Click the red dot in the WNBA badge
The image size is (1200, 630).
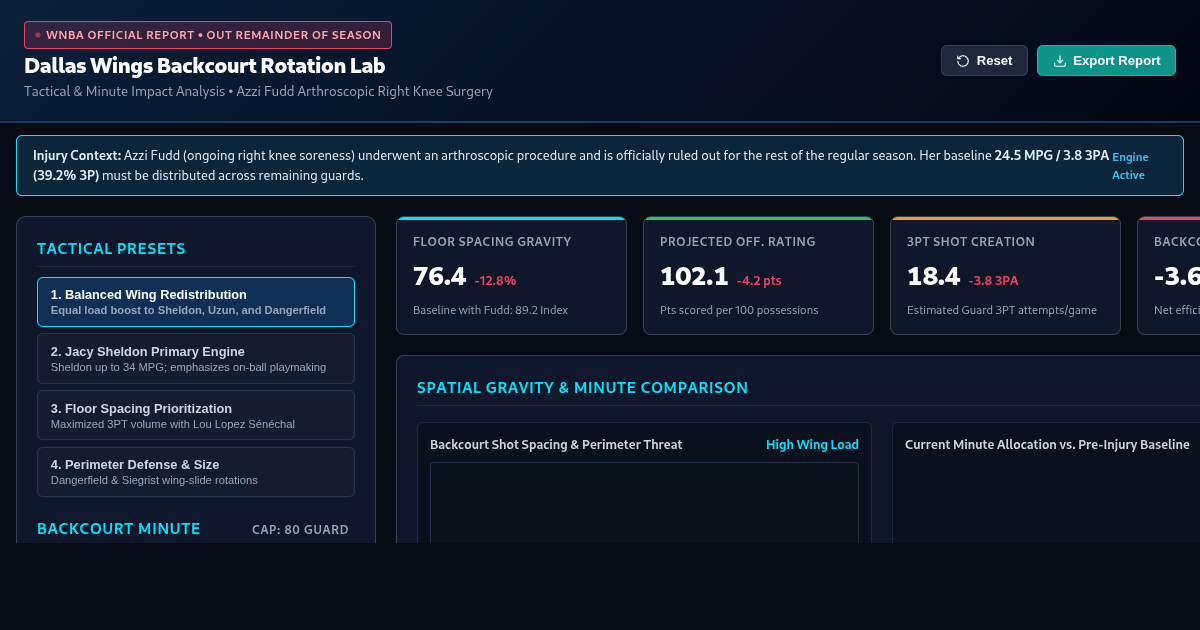click(38, 35)
